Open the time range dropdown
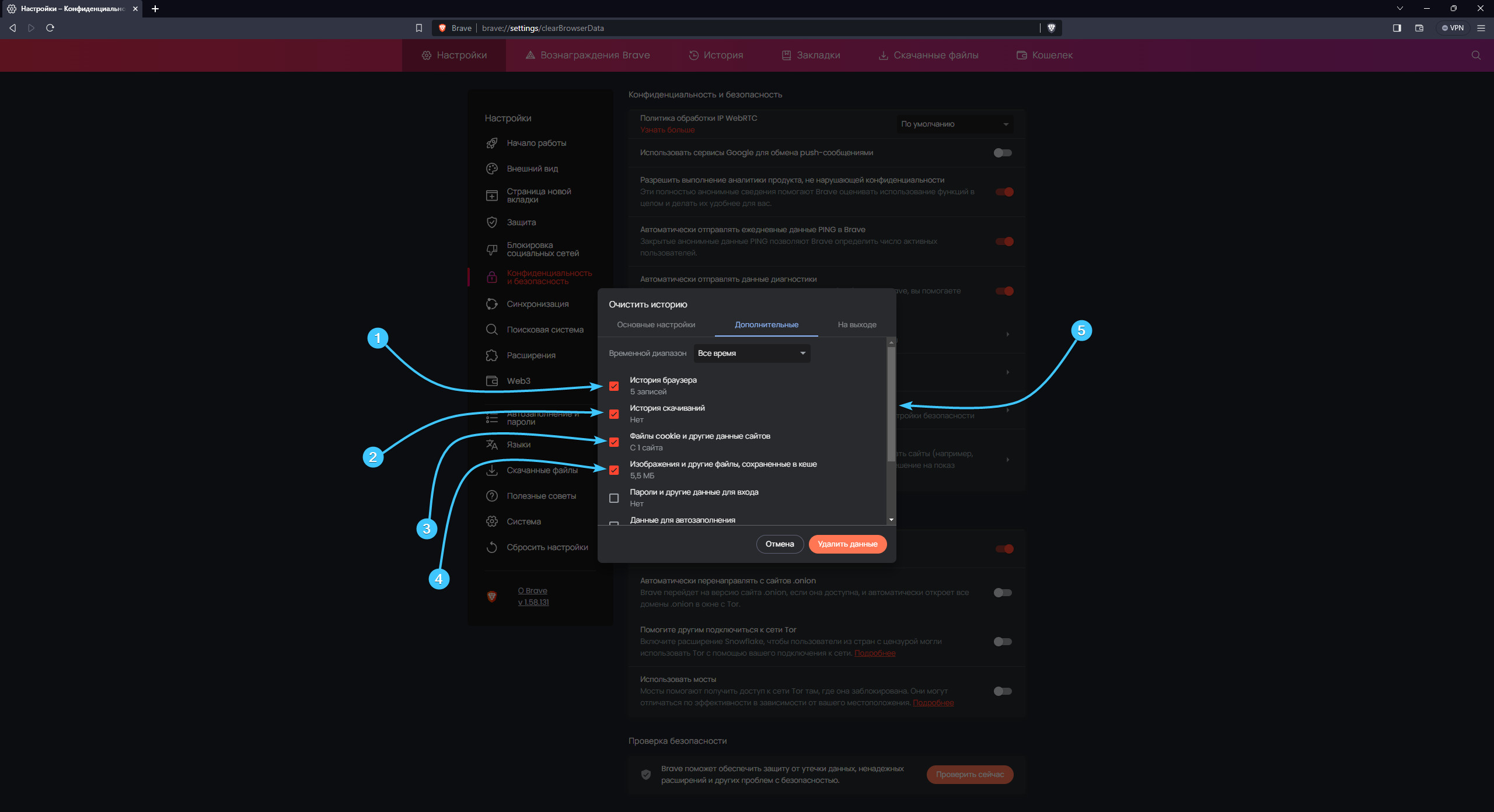 [x=752, y=353]
